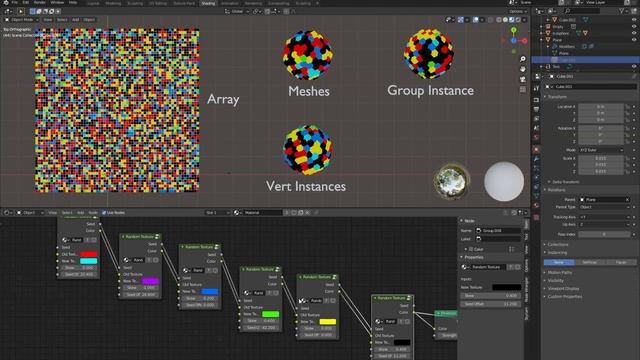Click the blue New Texture swatch

210,291
